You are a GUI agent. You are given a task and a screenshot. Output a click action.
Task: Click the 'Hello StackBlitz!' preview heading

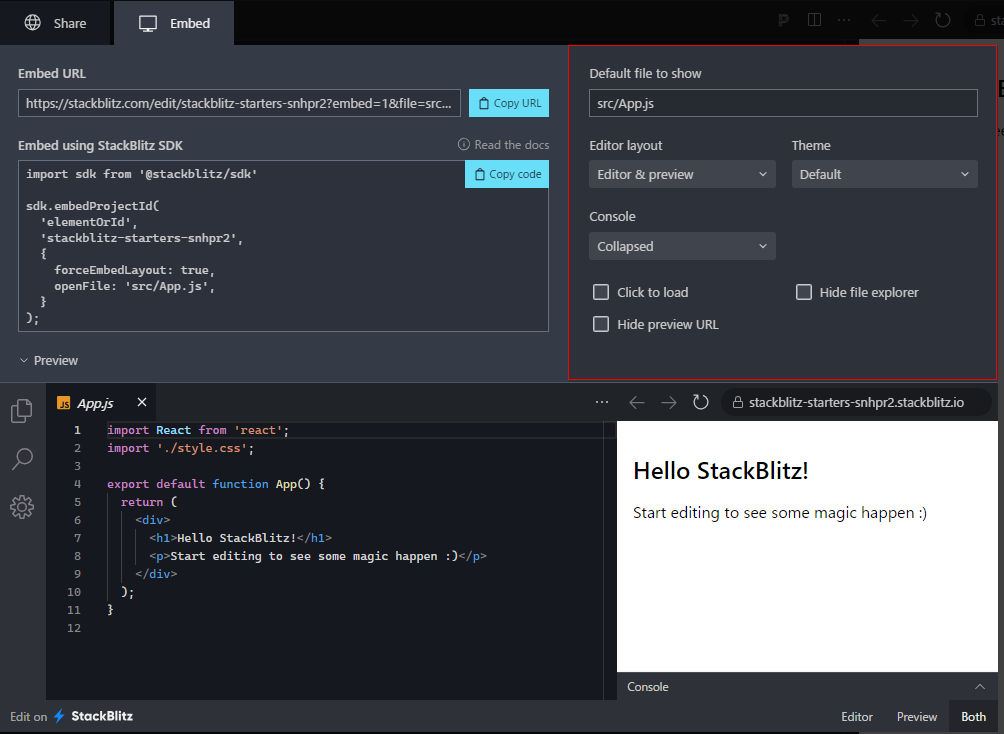[x=720, y=471]
